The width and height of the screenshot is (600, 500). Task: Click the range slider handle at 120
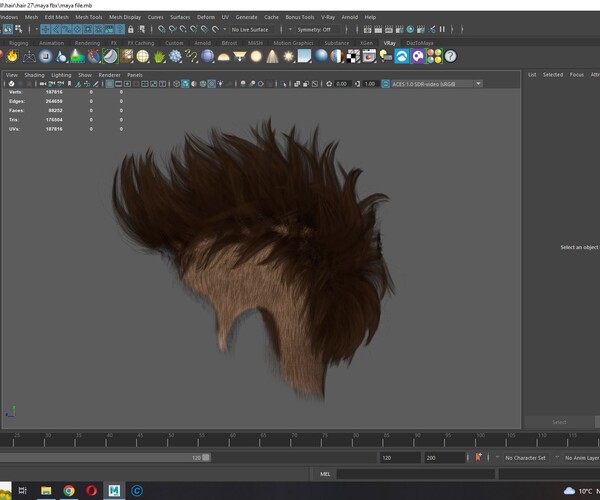coord(206,457)
